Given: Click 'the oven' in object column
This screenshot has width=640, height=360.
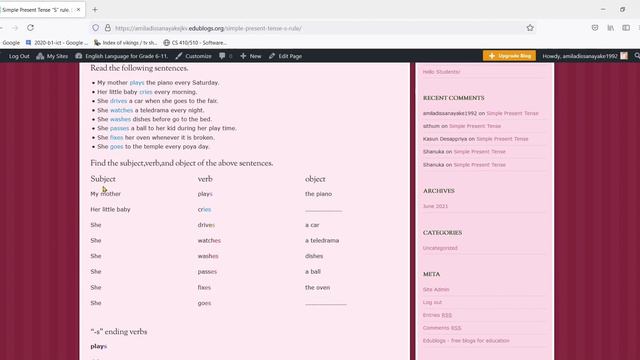Looking at the screenshot, I should (x=318, y=287).
